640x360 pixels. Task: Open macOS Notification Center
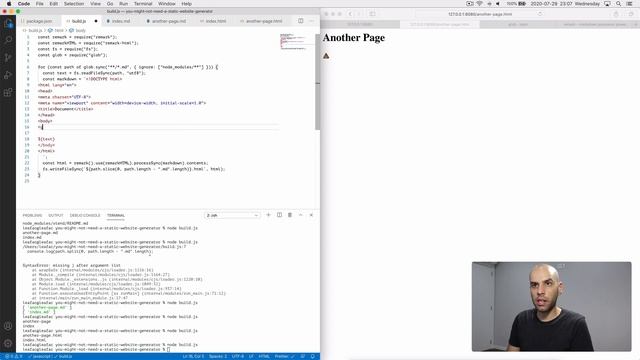point(630,4)
